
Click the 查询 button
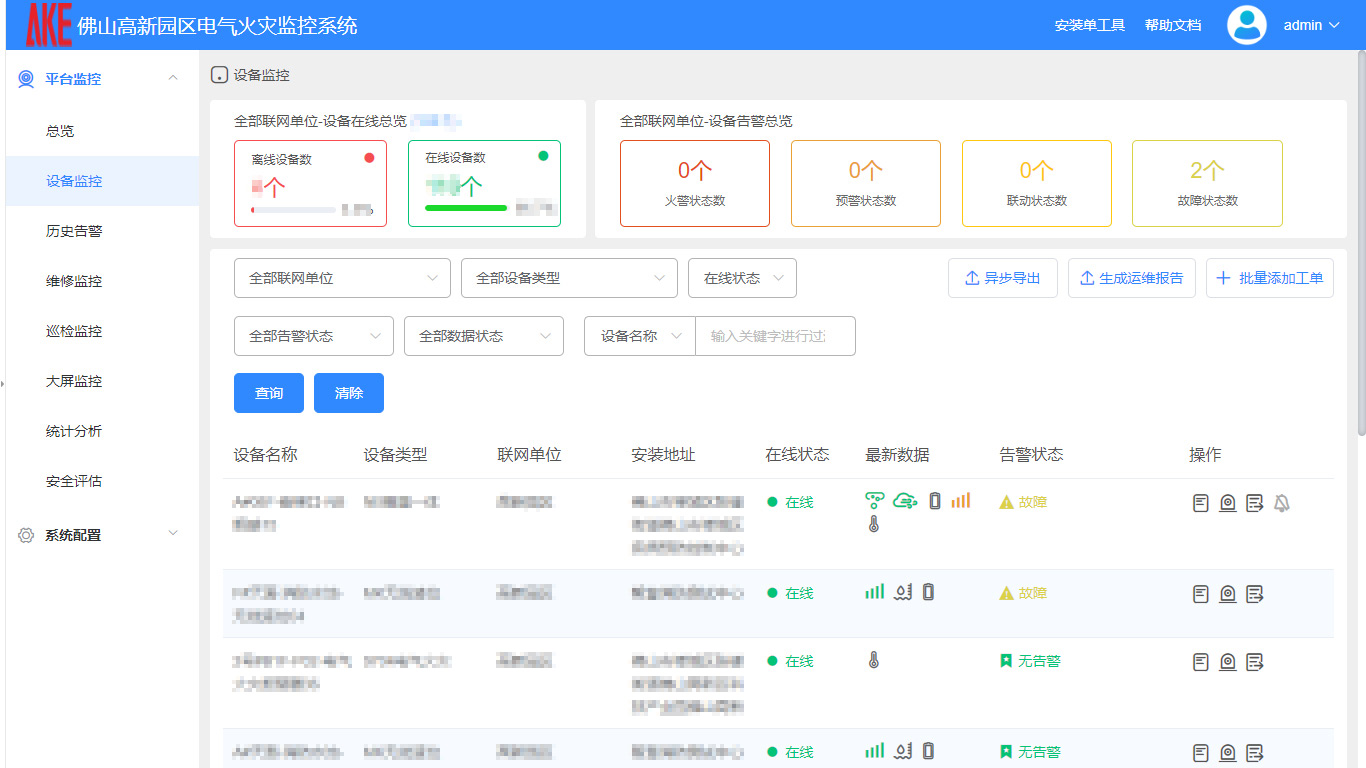click(268, 392)
